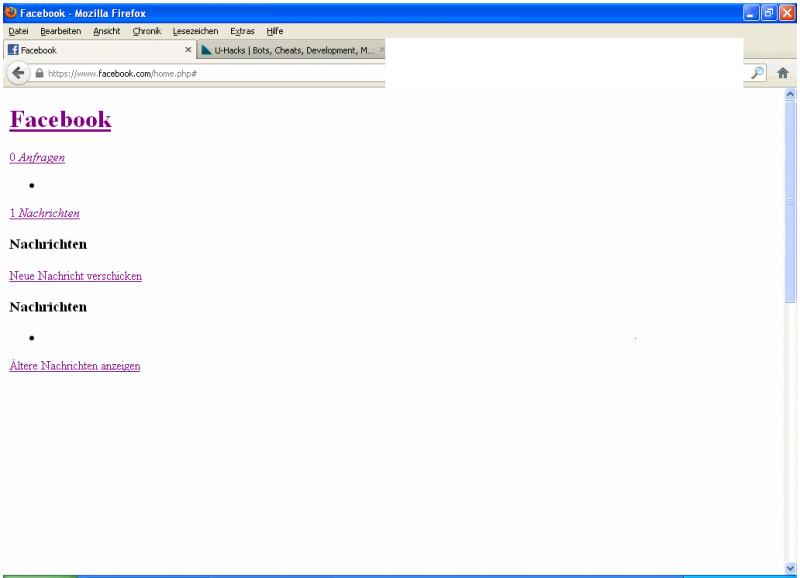Click the search magnifier icon
The height and width of the screenshot is (578, 800).
tap(757, 73)
